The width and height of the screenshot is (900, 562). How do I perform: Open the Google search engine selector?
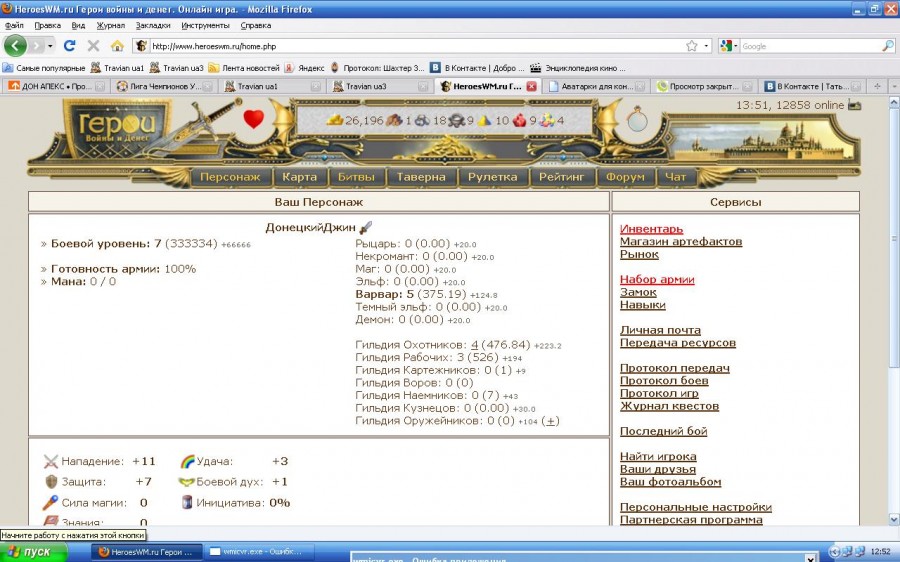pos(729,46)
